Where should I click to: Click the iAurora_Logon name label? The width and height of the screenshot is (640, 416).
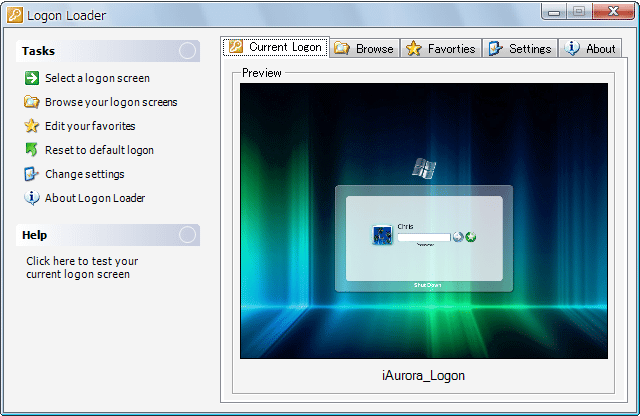(x=423, y=375)
